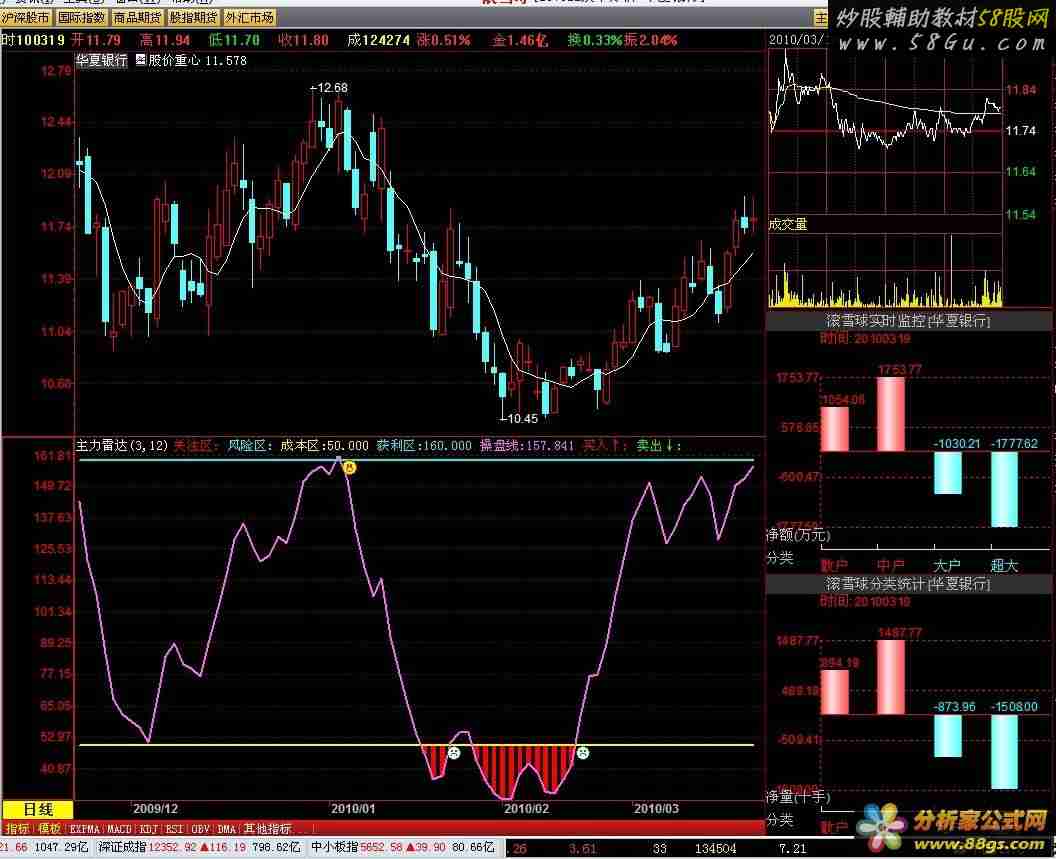Click the 股价重心 11.578 indicator label
The width and height of the screenshot is (1056, 859).
coord(197,60)
